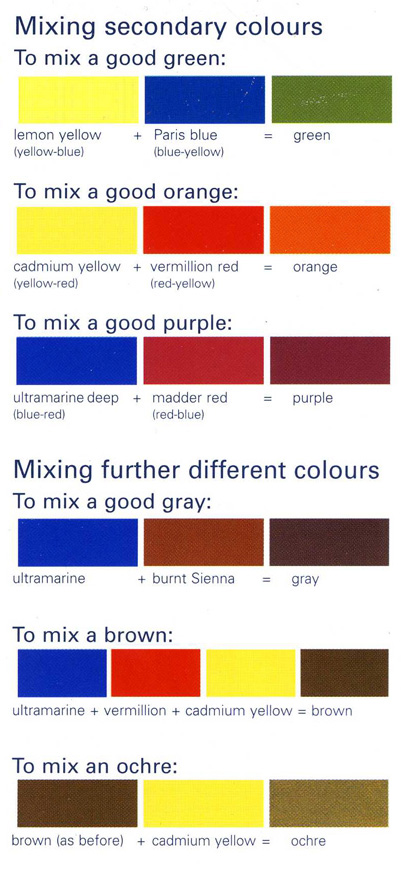Click the mixed green swatch

tap(331, 99)
